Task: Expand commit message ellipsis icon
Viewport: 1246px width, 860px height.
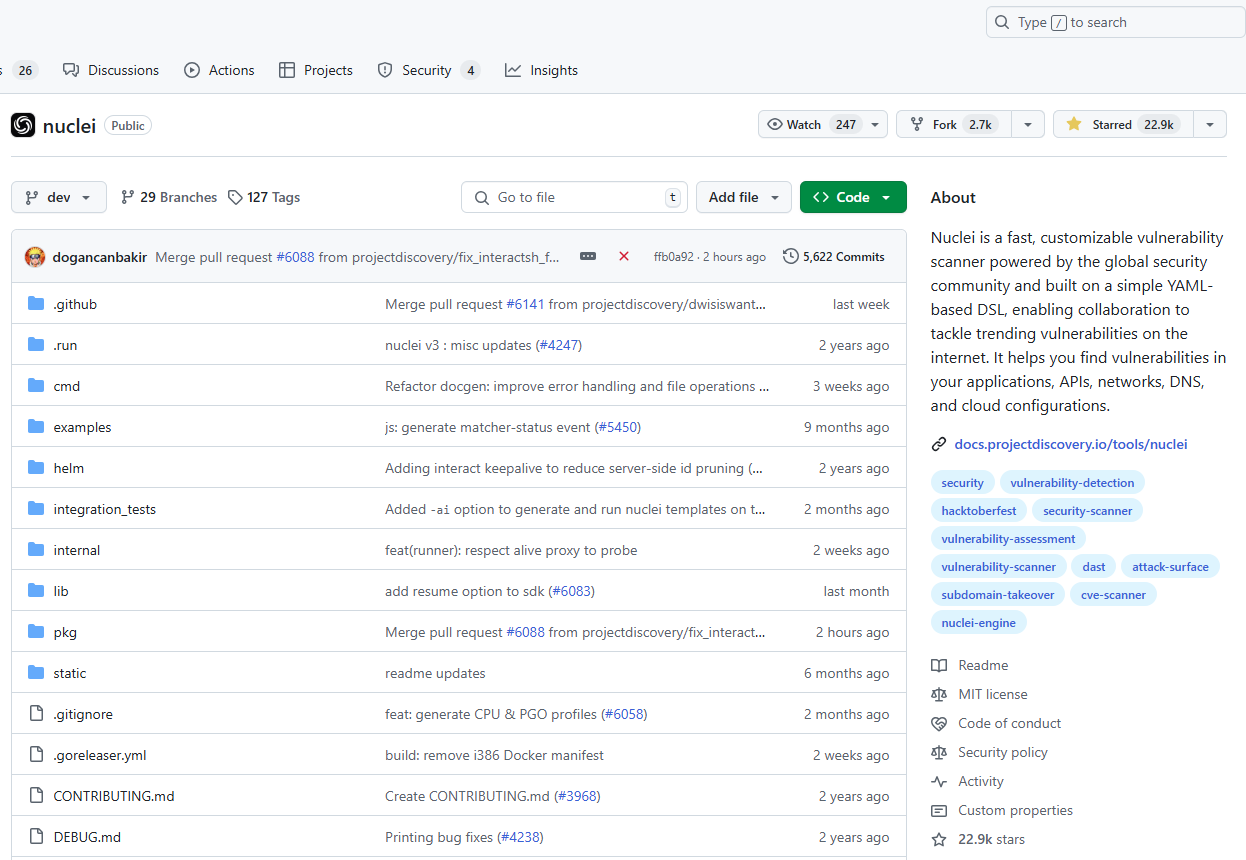Action: tap(588, 257)
